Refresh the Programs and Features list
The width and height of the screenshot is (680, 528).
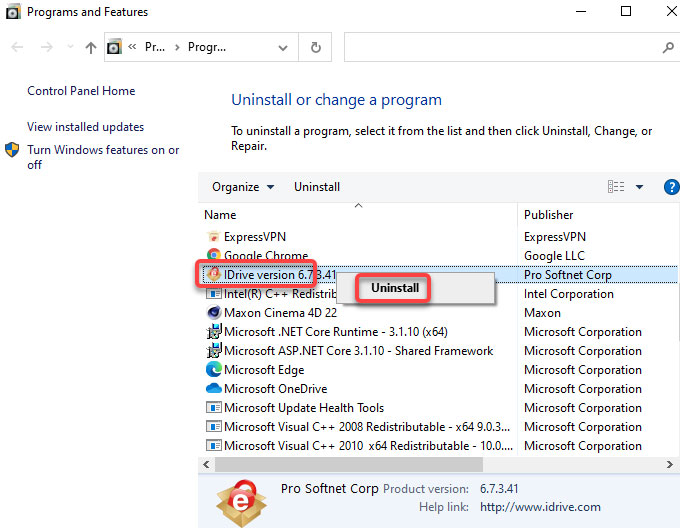(x=316, y=47)
